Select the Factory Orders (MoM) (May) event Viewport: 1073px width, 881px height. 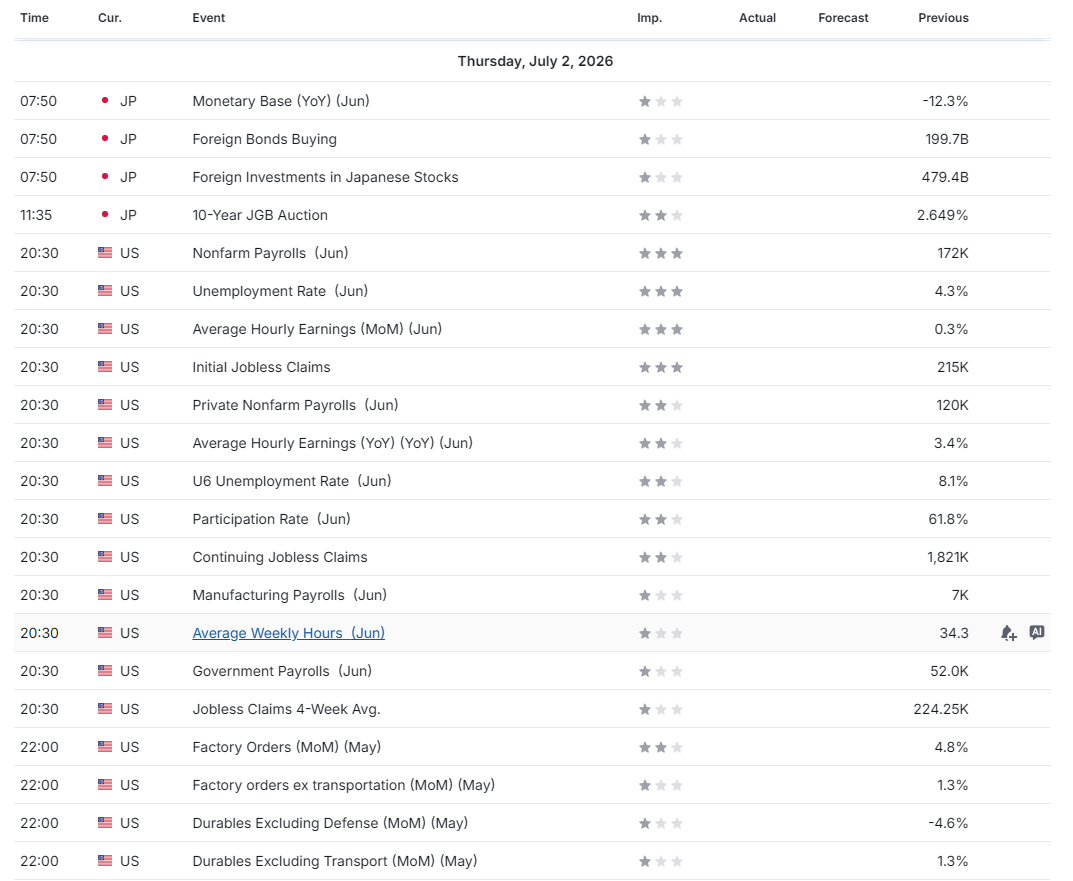[287, 747]
